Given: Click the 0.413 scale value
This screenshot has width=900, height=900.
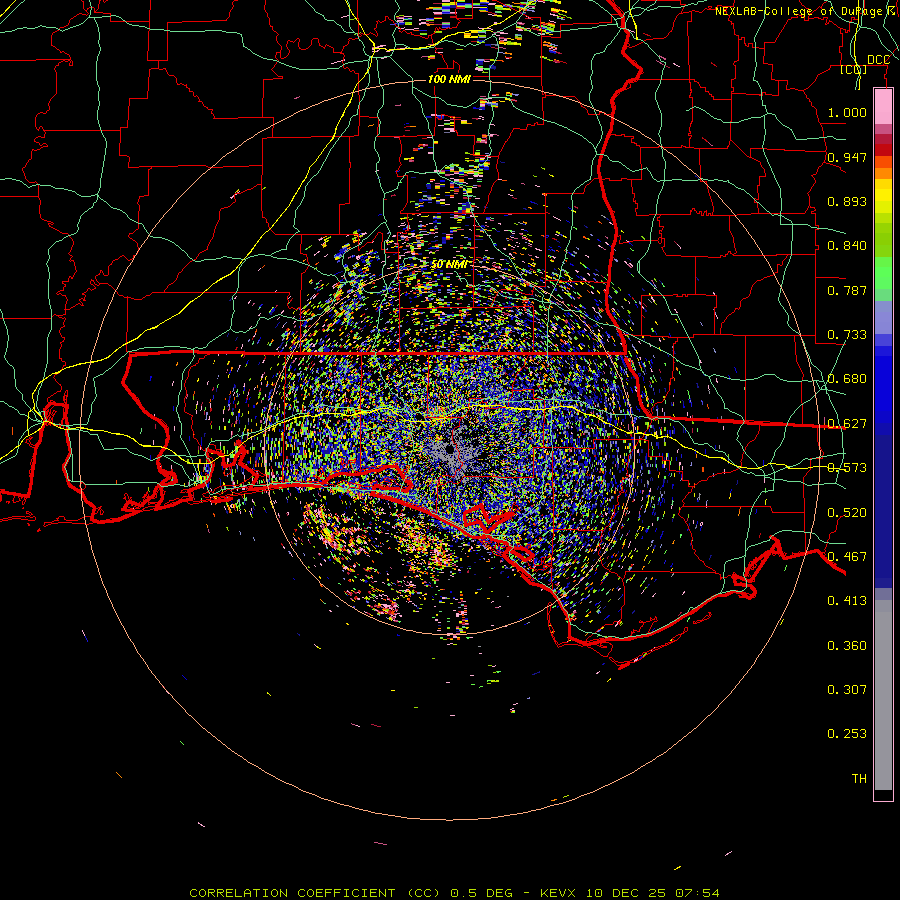Looking at the screenshot, I should (x=847, y=601).
